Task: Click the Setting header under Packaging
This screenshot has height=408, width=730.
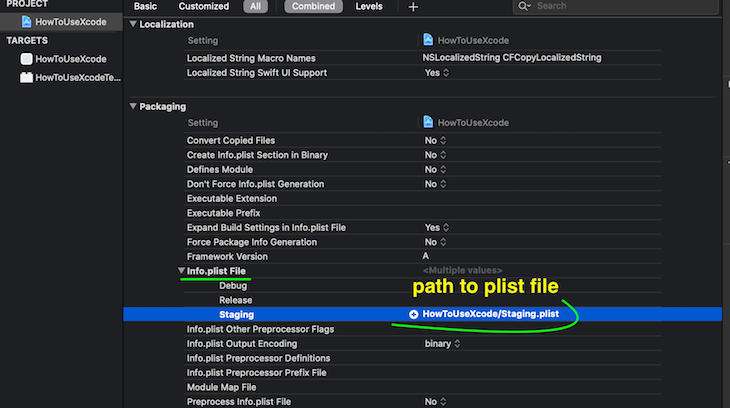Action: click(203, 122)
